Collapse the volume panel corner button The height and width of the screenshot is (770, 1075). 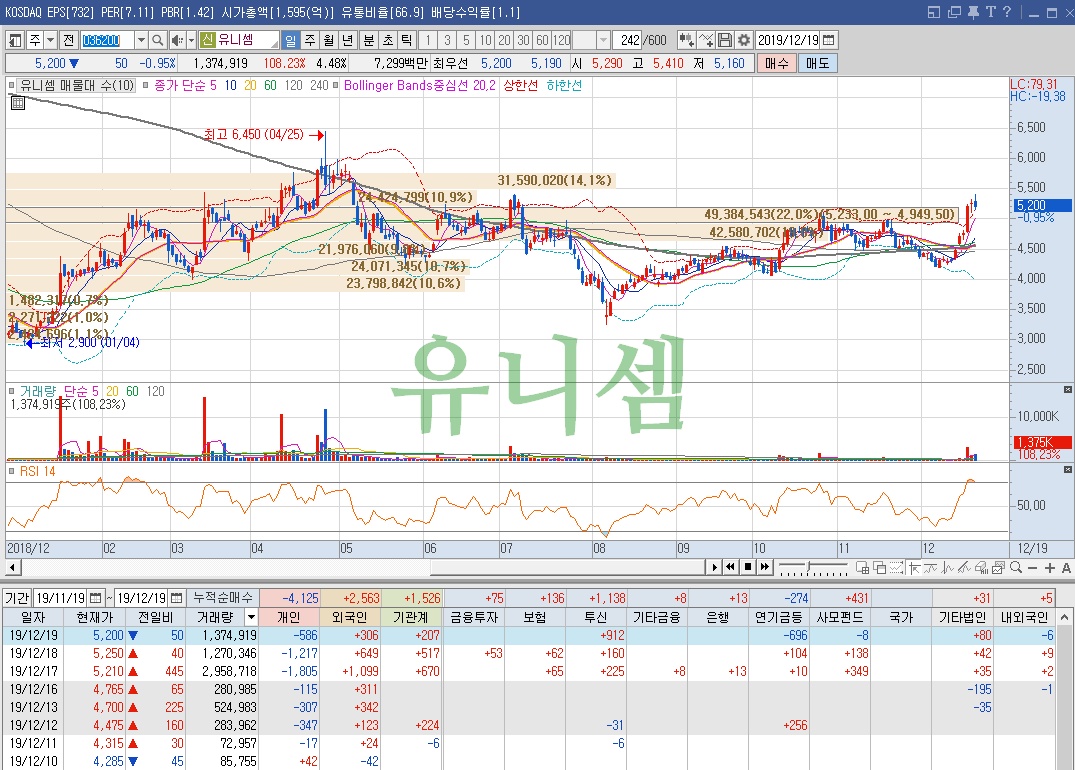tap(1067, 389)
